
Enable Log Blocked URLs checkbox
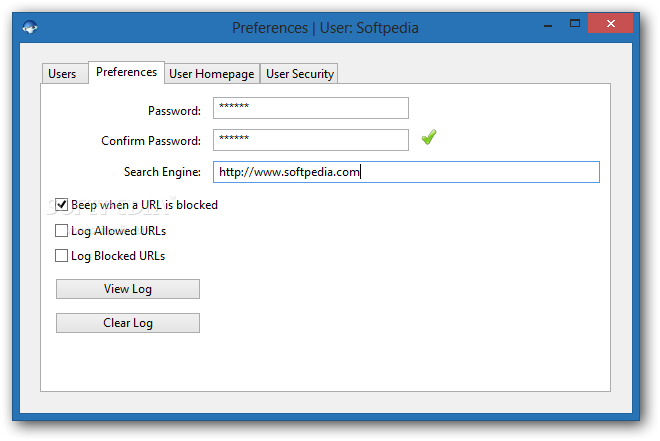pos(61,255)
